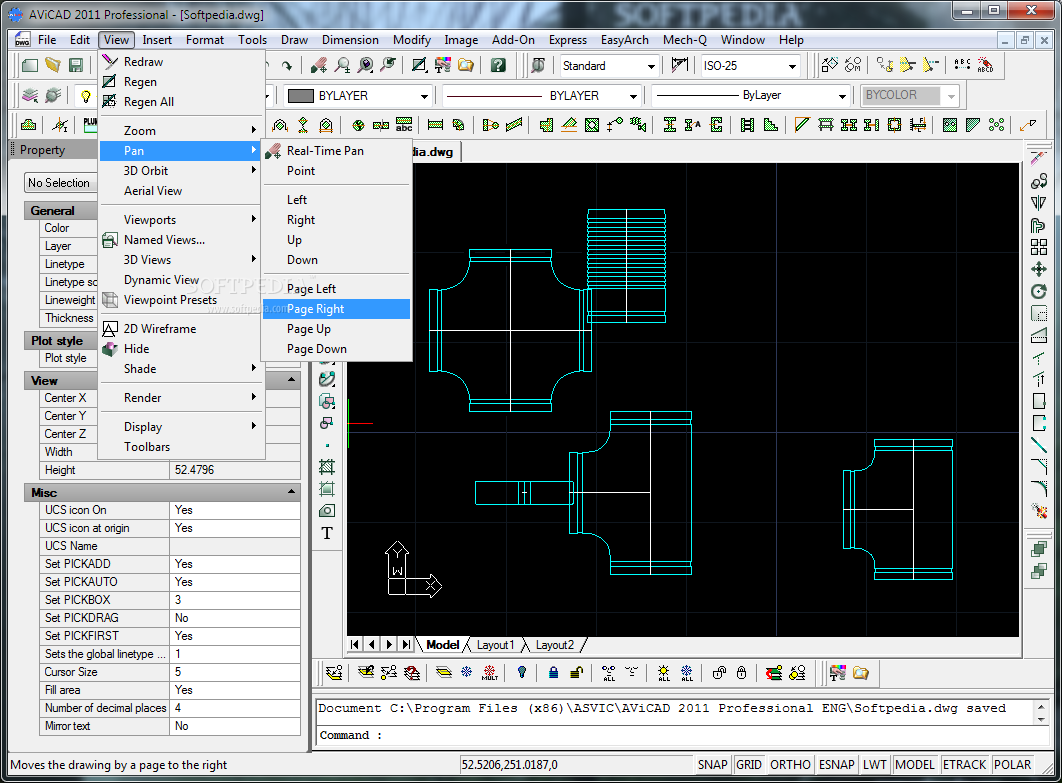Click the Redo arrow icon
This screenshot has width=1062, height=783.
pyautogui.click(x=287, y=65)
